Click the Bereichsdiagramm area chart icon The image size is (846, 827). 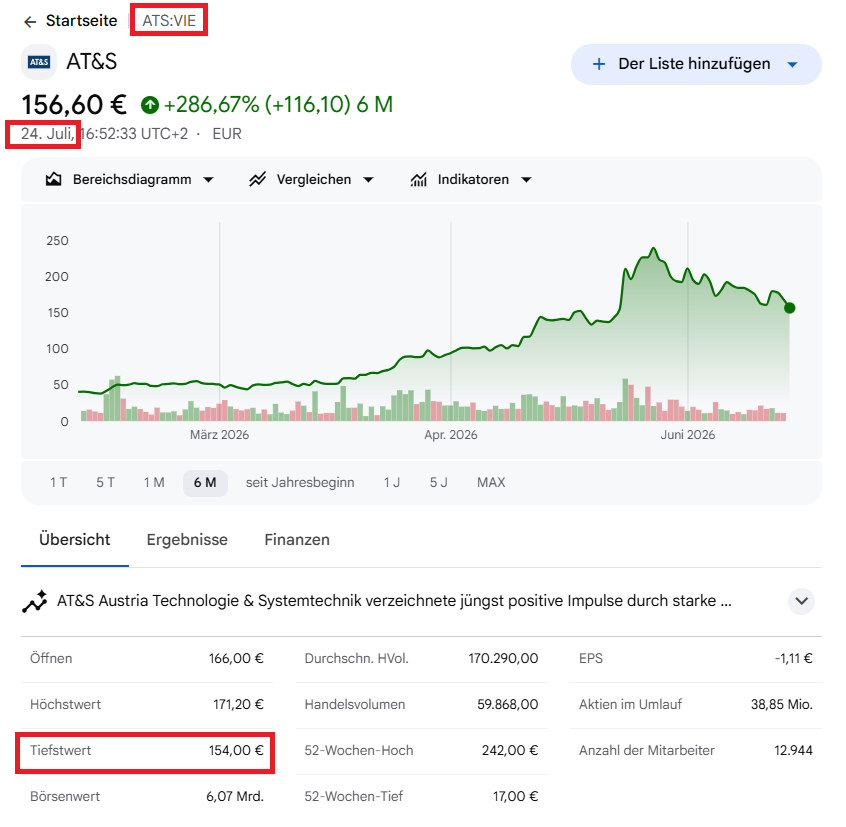tap(53, 179)
